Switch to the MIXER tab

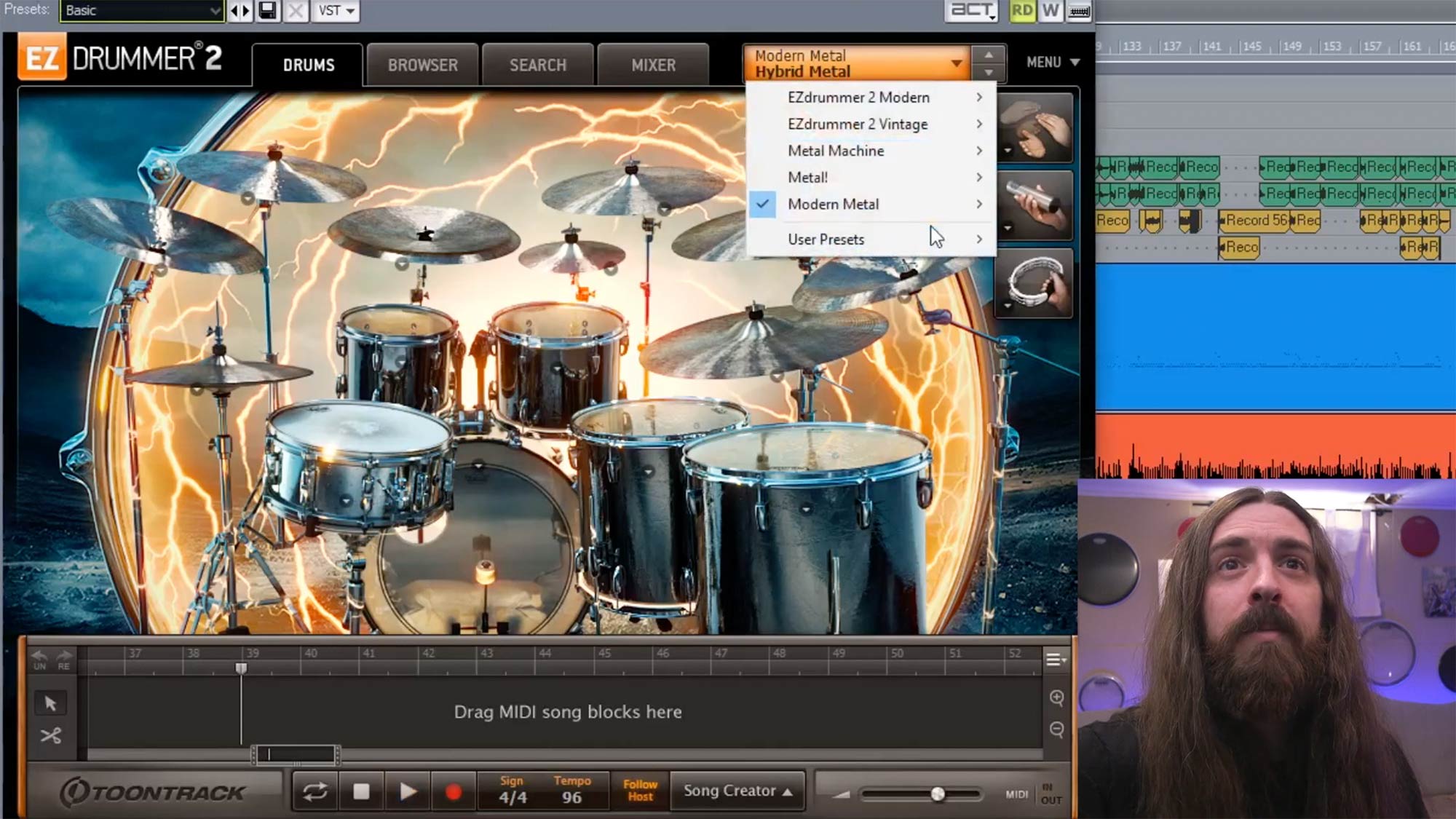[653, 65]
